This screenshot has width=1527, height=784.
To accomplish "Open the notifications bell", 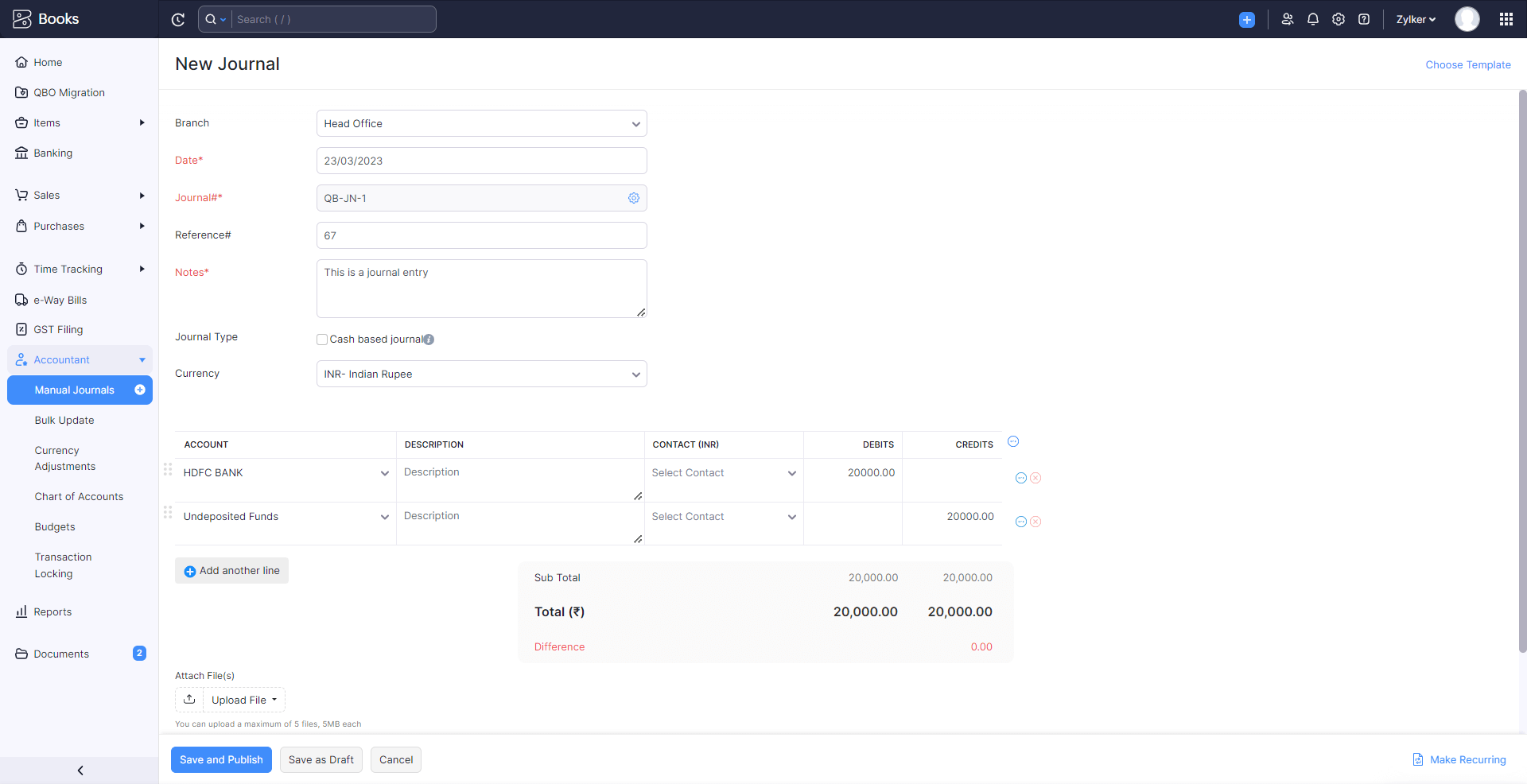I will pyautogui.click(x=1313, y=20).
